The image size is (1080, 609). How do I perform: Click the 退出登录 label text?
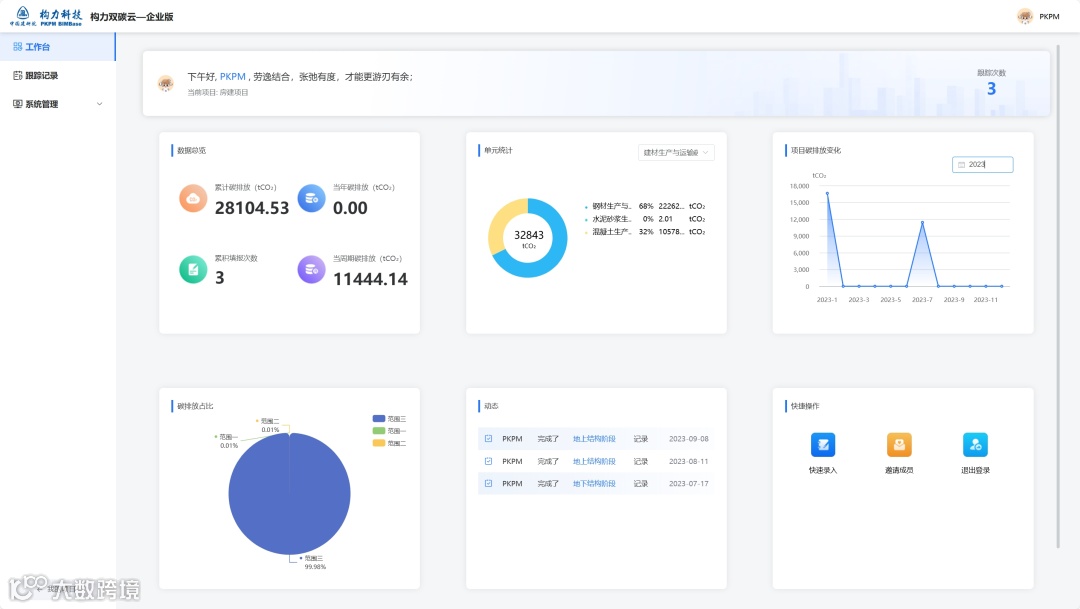coord(975,471)
